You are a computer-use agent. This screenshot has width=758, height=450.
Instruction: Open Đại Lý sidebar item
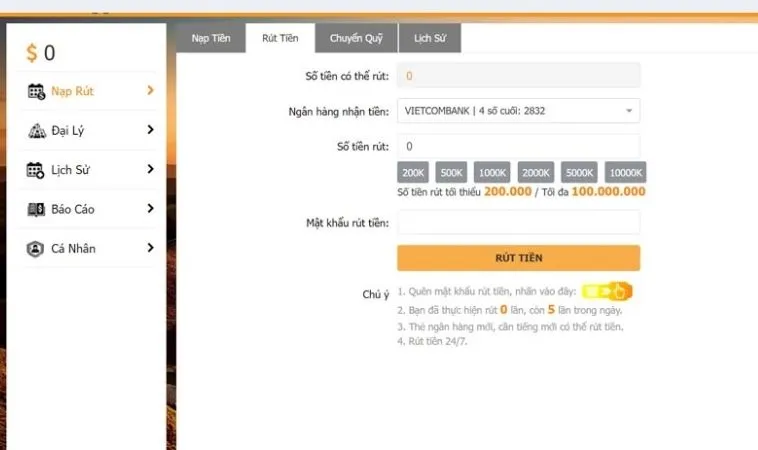(90, 131)
